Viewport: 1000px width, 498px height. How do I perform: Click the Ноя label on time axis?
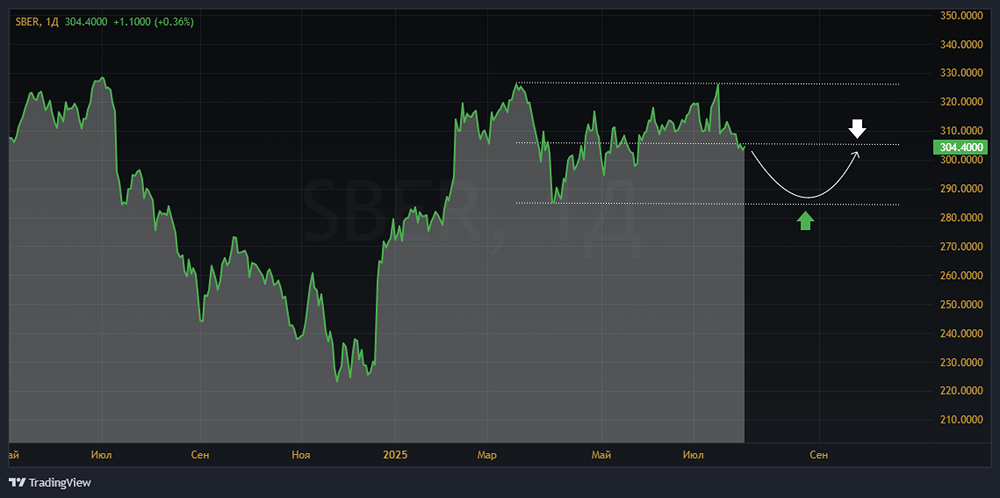(x=300, y=455)
